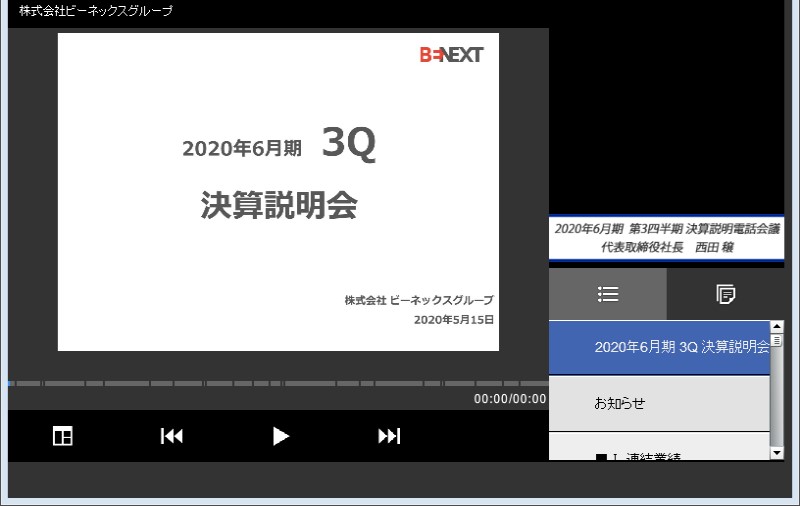Click the chapter list scroll down arrow
Image resolution: width=800 pixels, height=506 pixels.
tap(777, 453)
